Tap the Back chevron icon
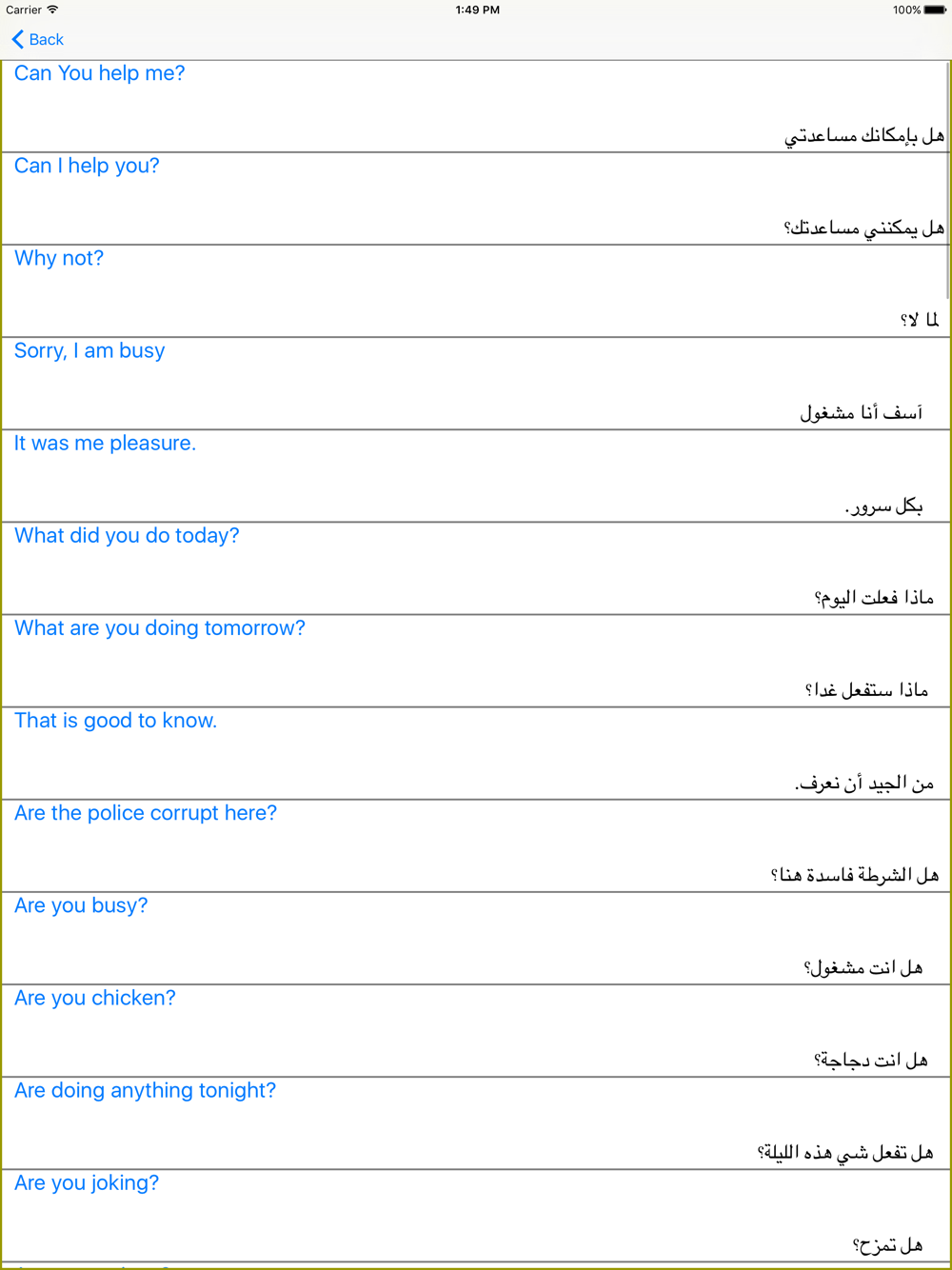This screenshot has width=952, height=1270. (x=17, y=39)
